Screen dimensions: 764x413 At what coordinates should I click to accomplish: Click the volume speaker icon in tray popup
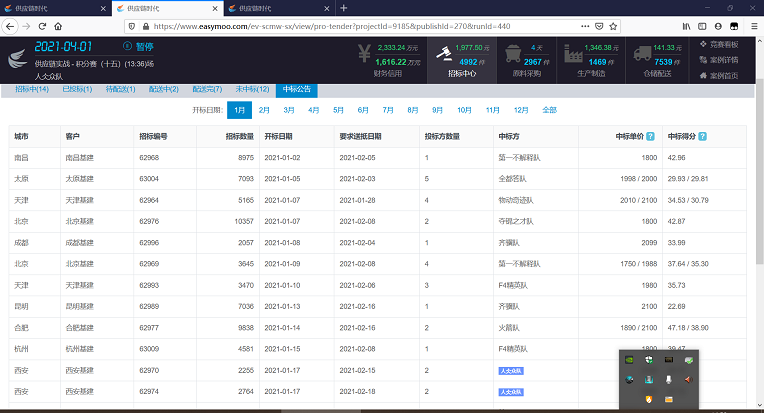click(687, 379)
